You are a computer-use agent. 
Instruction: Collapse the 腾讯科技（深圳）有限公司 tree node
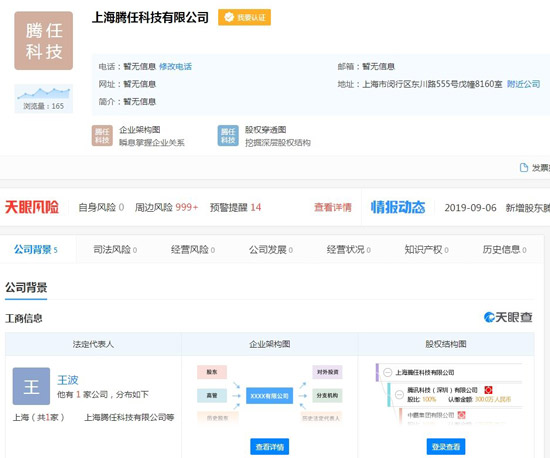(399, 395)
